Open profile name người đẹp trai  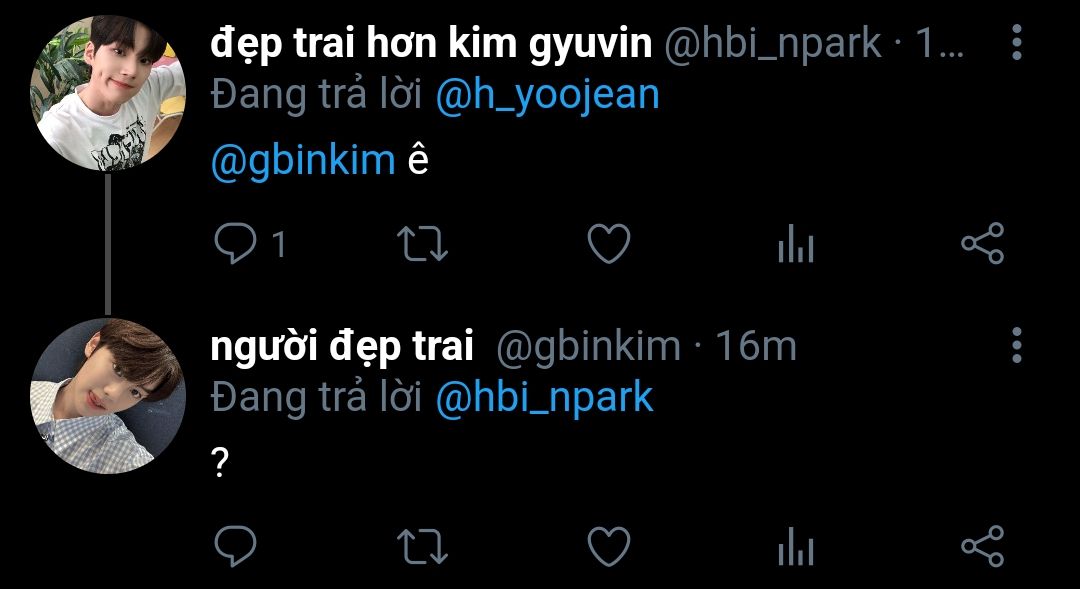pos(342,346)
